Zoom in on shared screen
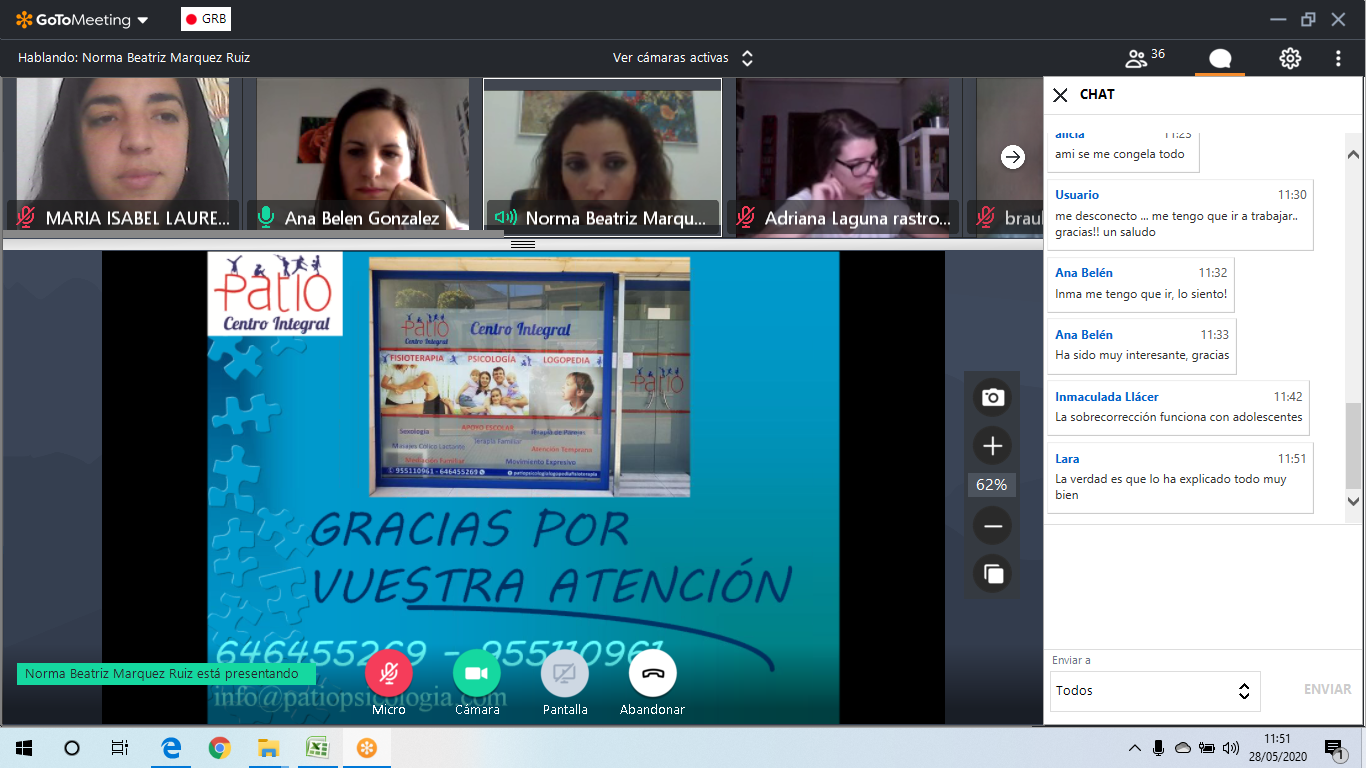Screen dimensions: 1366x768 992,446
